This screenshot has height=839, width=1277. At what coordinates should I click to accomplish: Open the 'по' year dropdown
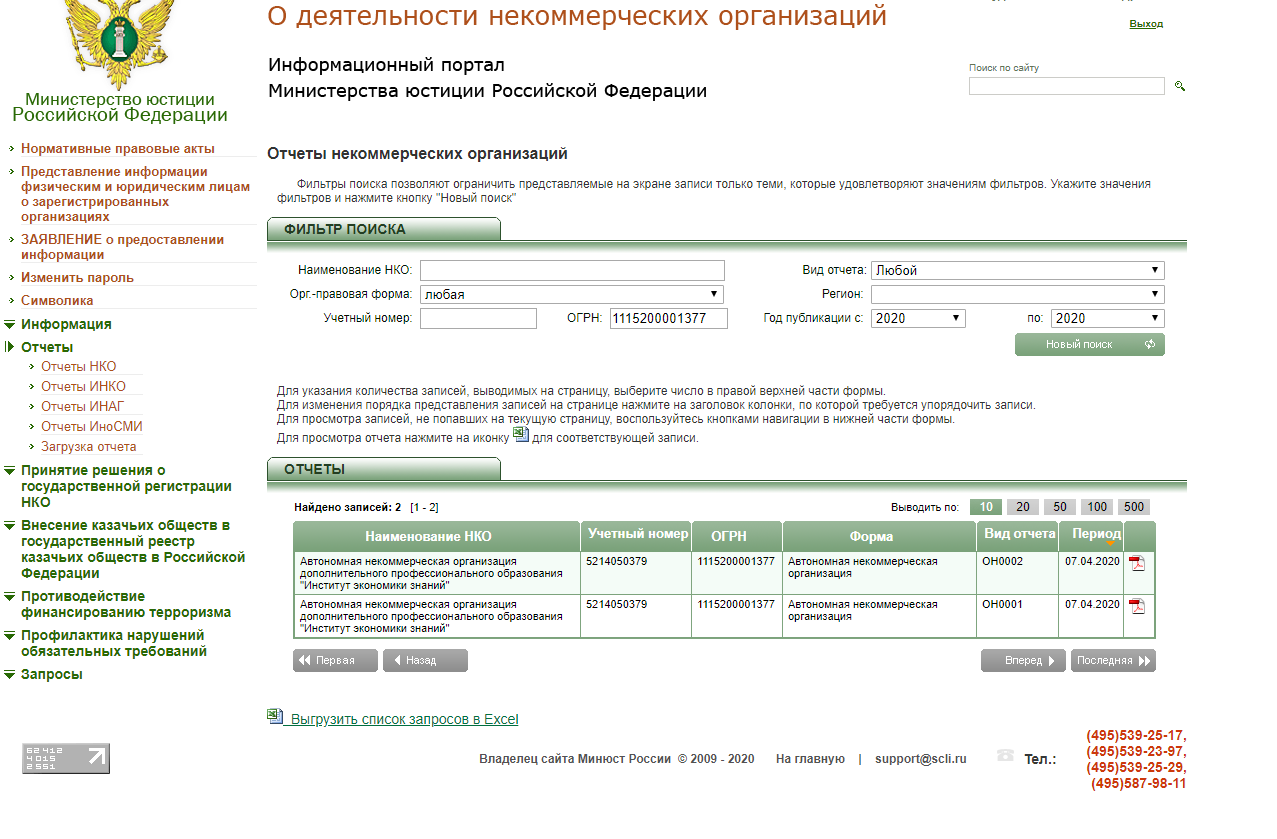click(x=1108, y=319)
